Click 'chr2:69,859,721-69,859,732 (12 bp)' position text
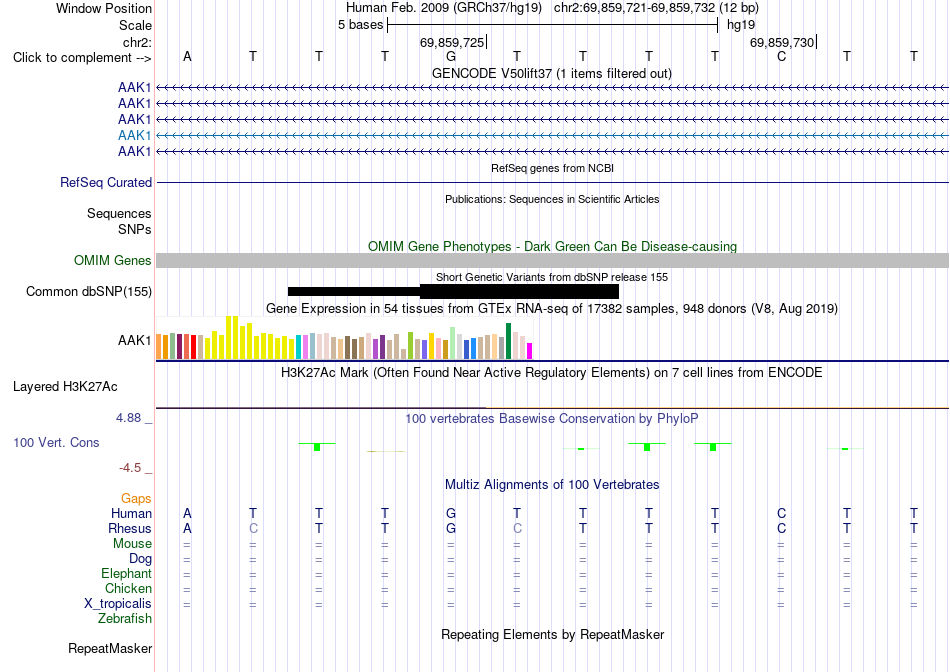The width and height of the screenshot is (950, 672). [x=656, y=8]
